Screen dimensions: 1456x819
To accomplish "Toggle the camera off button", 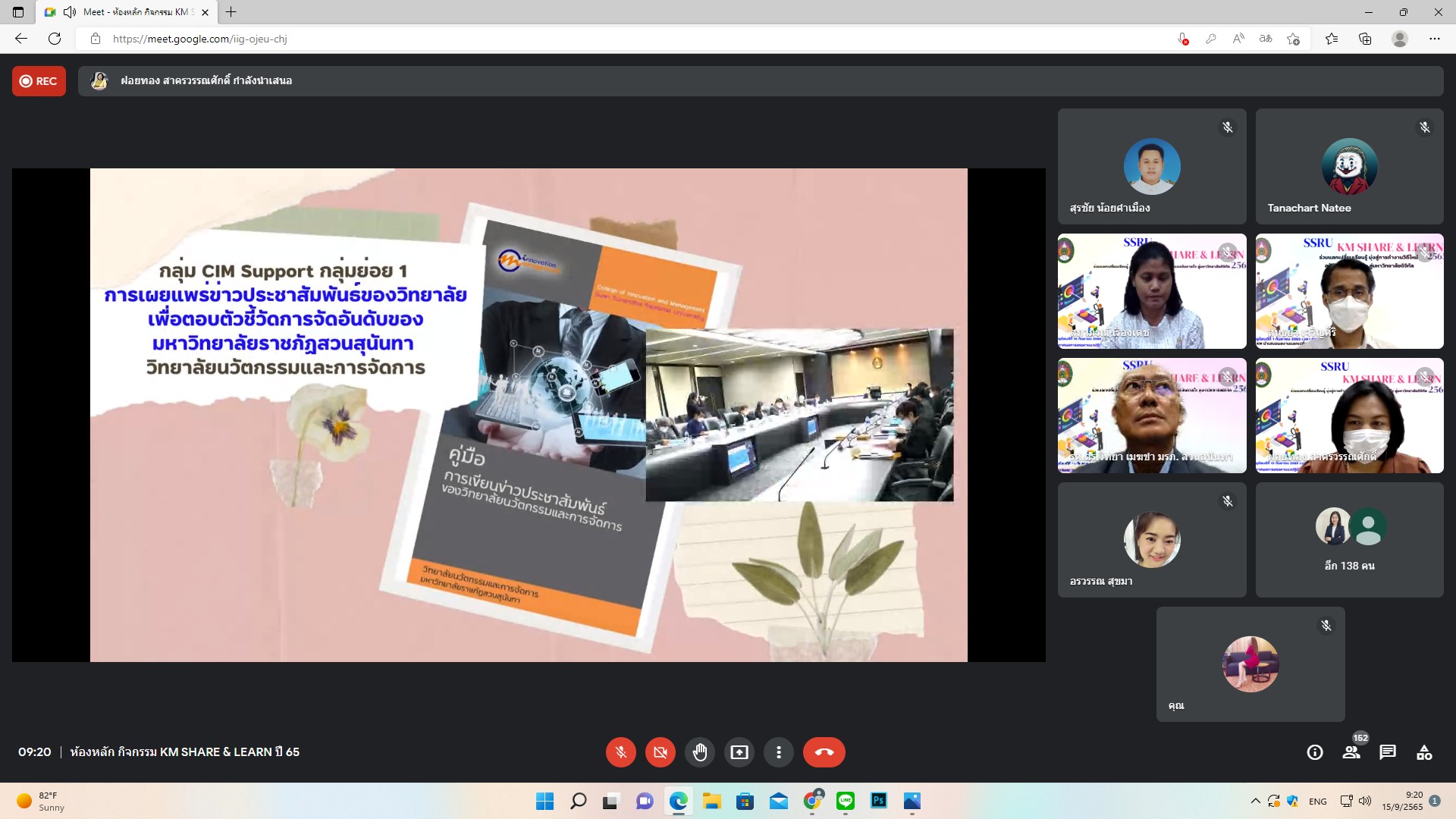I will (660, 752).
